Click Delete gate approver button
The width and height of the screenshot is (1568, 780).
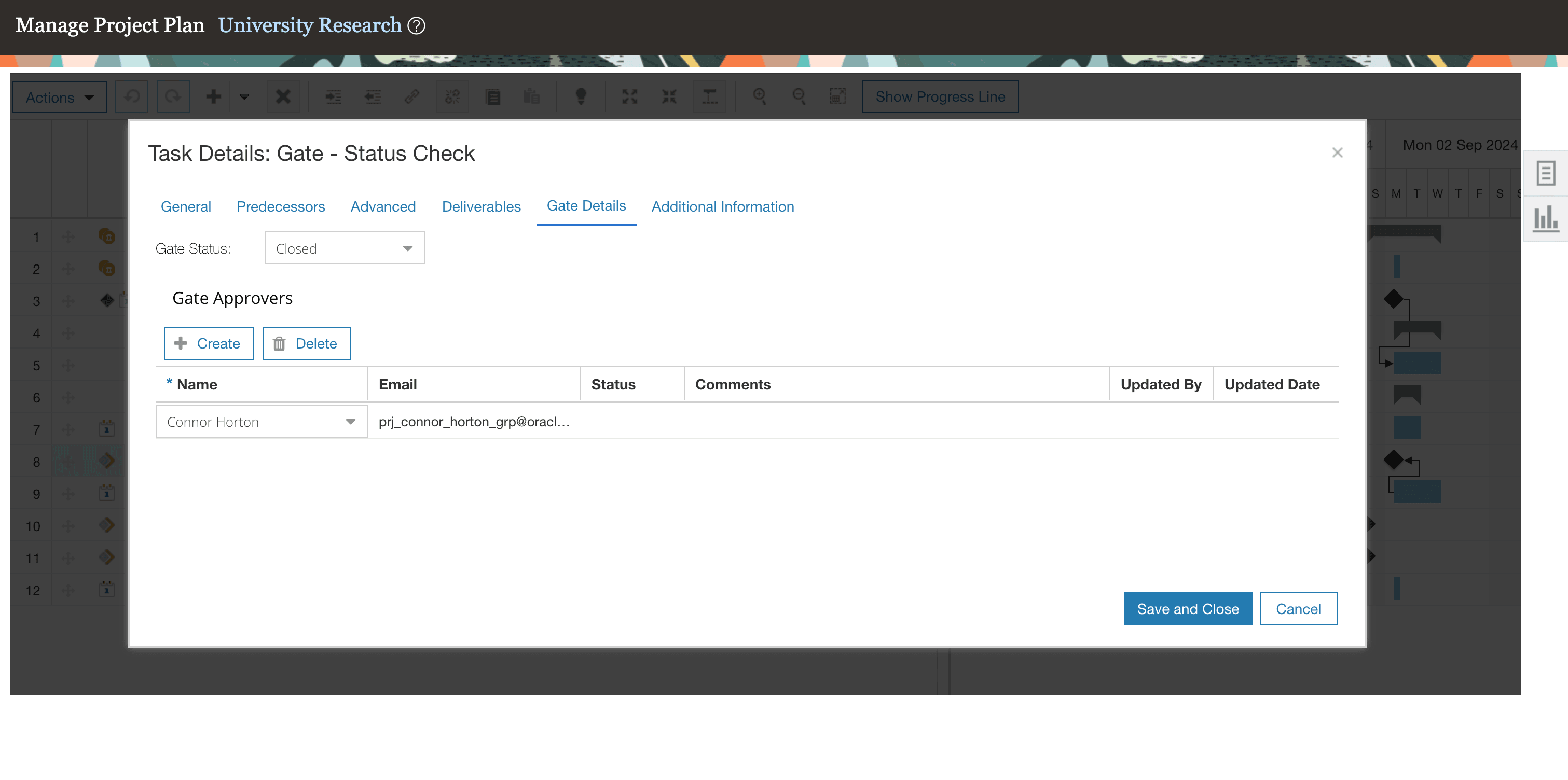(306, 343)
